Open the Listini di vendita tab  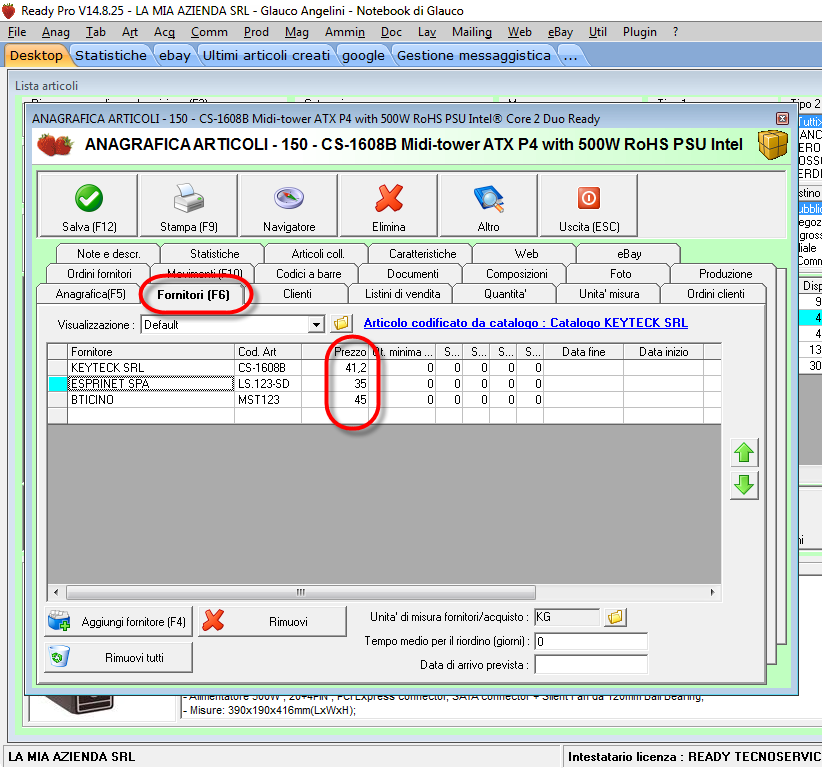pos(402,294)
